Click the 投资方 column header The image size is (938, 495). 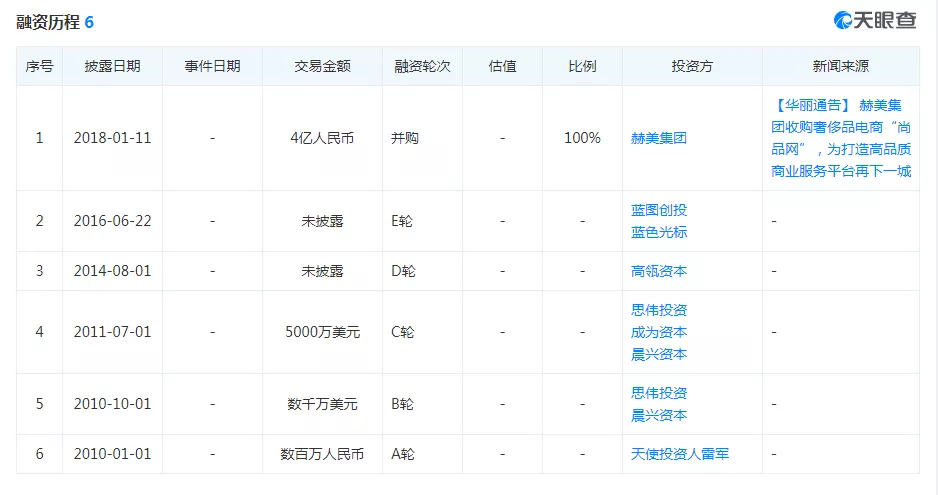pyautogui.click(x=692, y=66)
